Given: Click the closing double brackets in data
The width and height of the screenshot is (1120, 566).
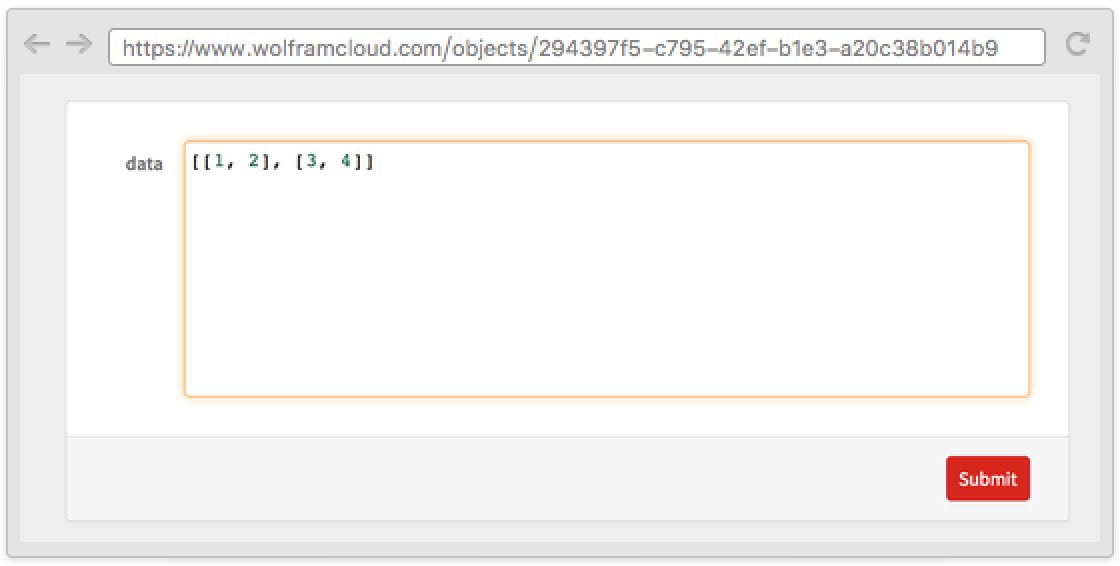Looking at the screenshot, I should [363, 163].
